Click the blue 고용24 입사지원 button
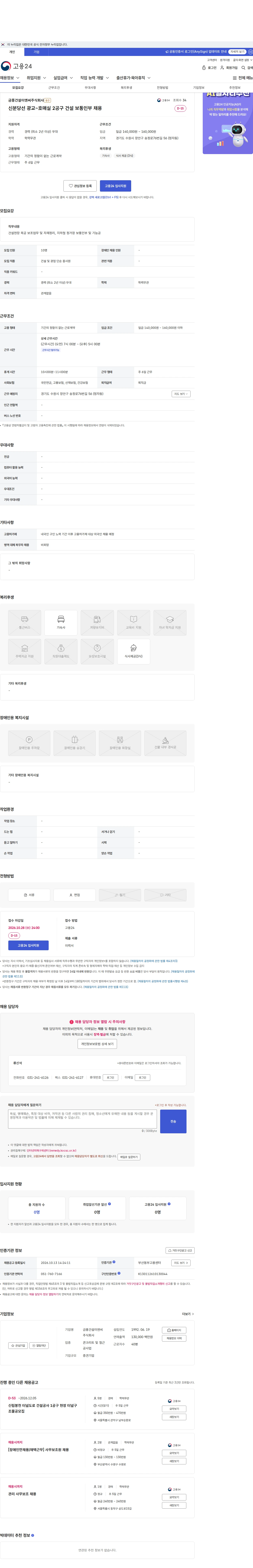253x1568 pixels. tap(116, 186)
